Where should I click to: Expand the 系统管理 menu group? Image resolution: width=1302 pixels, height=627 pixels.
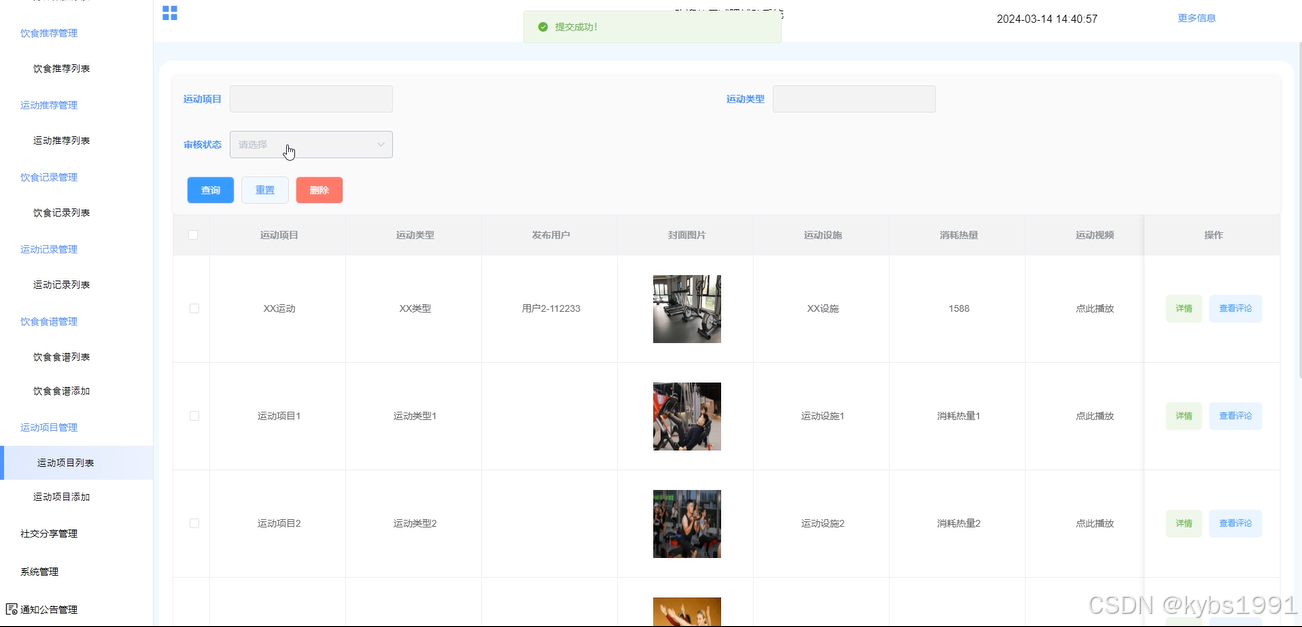pos(40,571)
